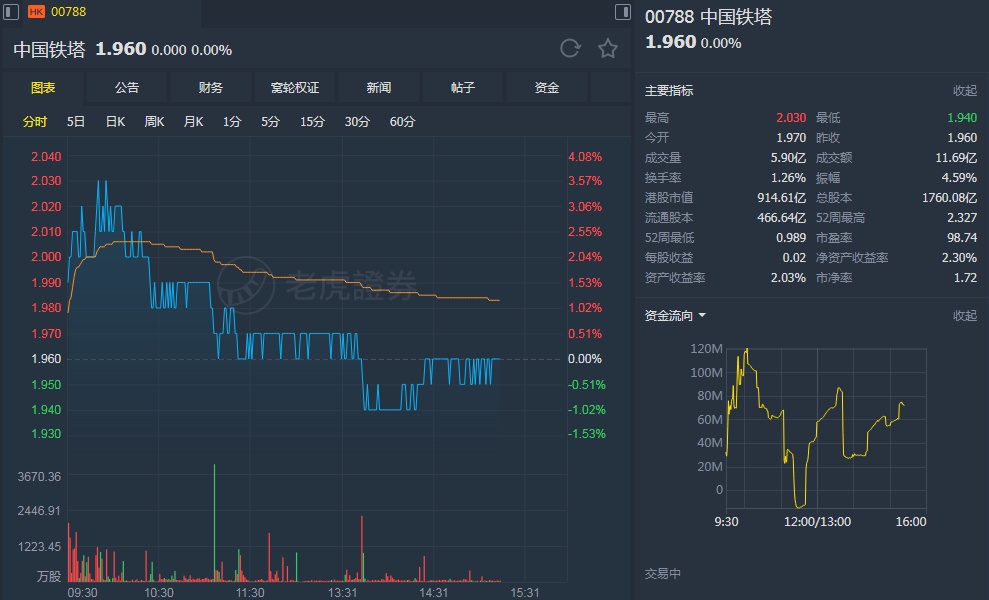Select the 周K chart period
The width and height of the screenshot is (989, 600).
pos(154,122)
